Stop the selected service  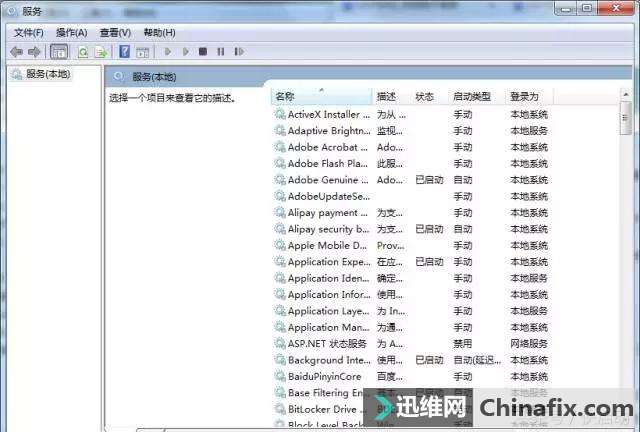(203, 51)
